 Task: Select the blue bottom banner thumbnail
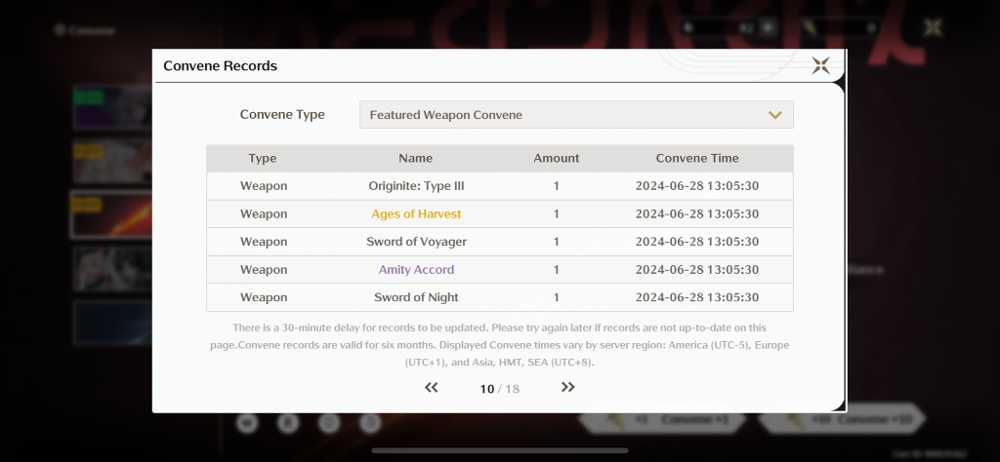(x=112, y=322)
